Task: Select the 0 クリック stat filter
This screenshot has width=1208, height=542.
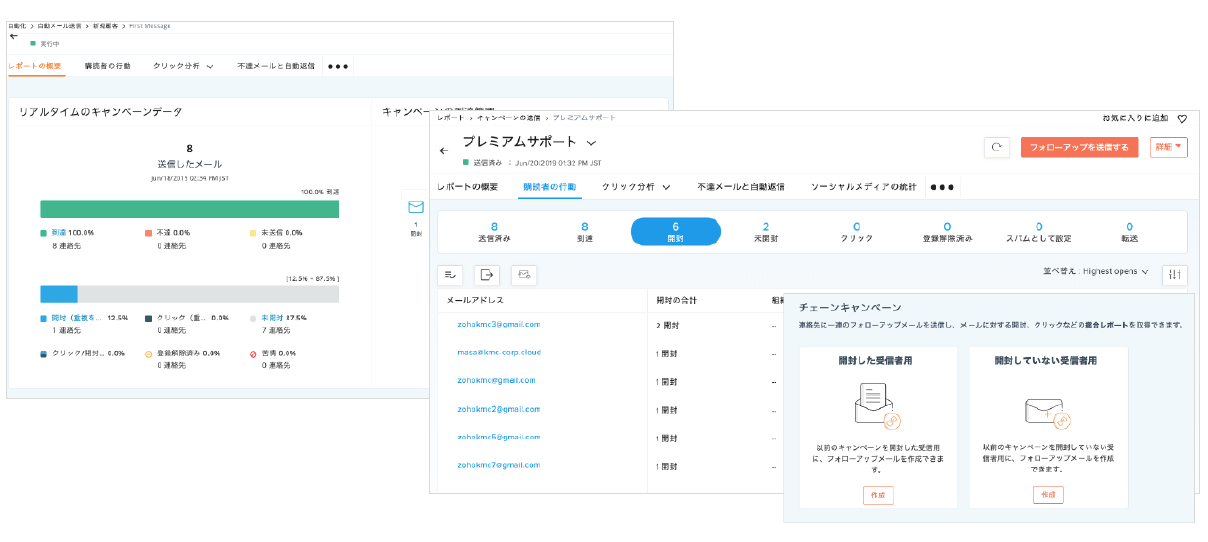Action: 857,232
